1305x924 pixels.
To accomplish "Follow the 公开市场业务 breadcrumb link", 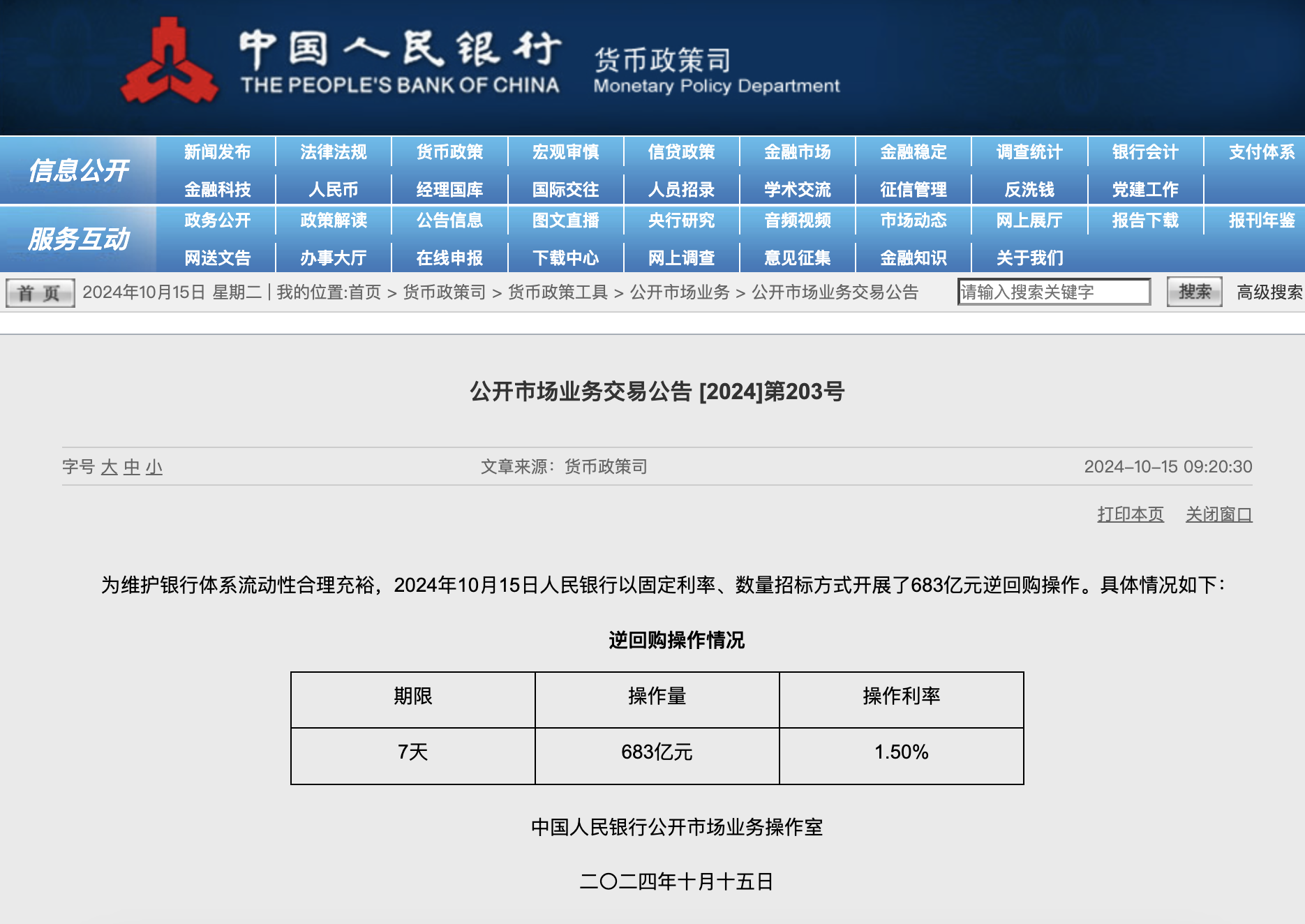I will (x=680, y=292).
